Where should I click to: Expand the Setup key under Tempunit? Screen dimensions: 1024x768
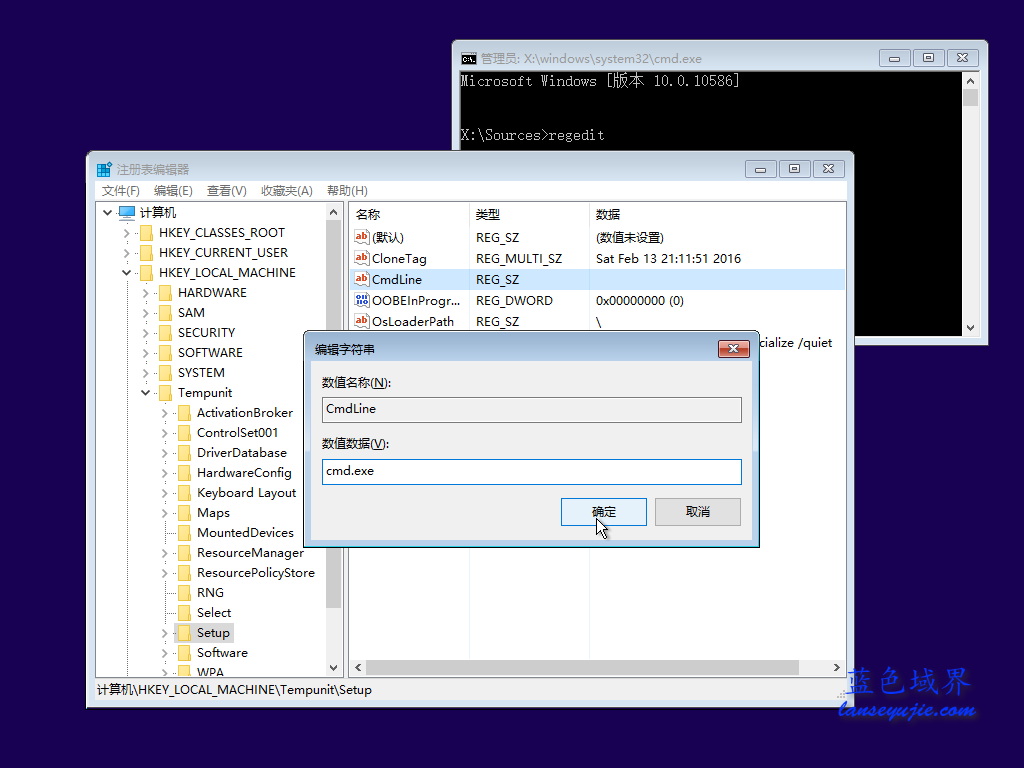pos(165,633)
